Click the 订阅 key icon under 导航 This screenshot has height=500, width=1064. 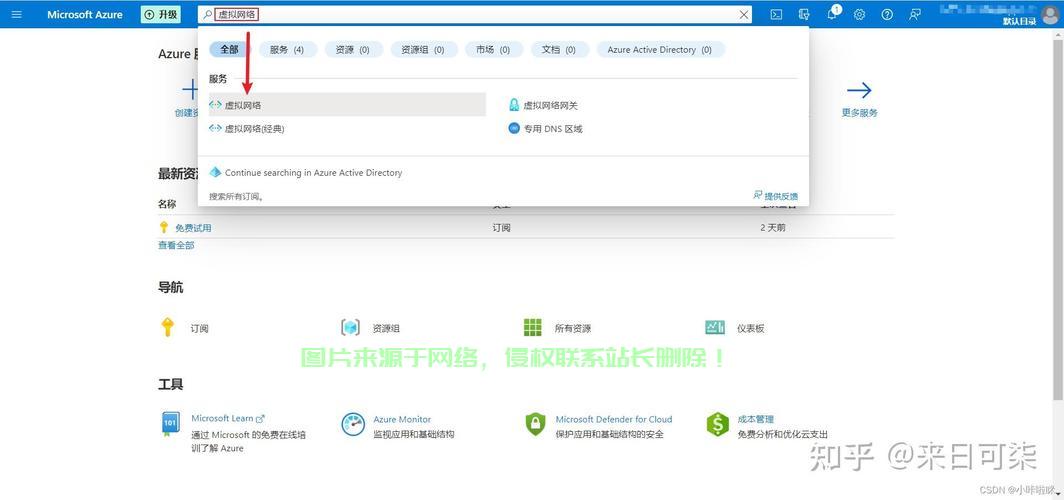coord(168,327)
